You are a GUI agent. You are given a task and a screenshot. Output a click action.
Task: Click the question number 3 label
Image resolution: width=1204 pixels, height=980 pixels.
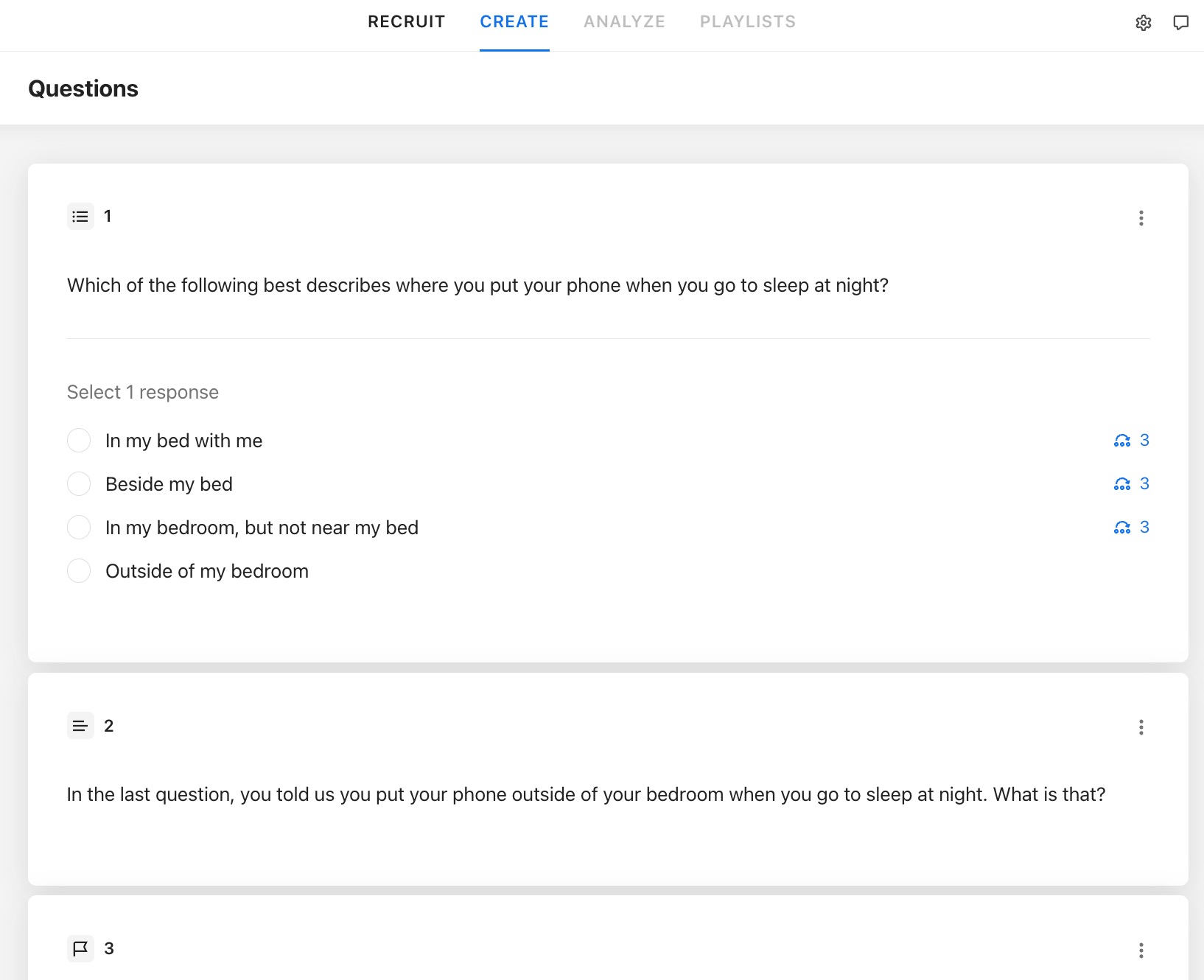click(108, 948)
